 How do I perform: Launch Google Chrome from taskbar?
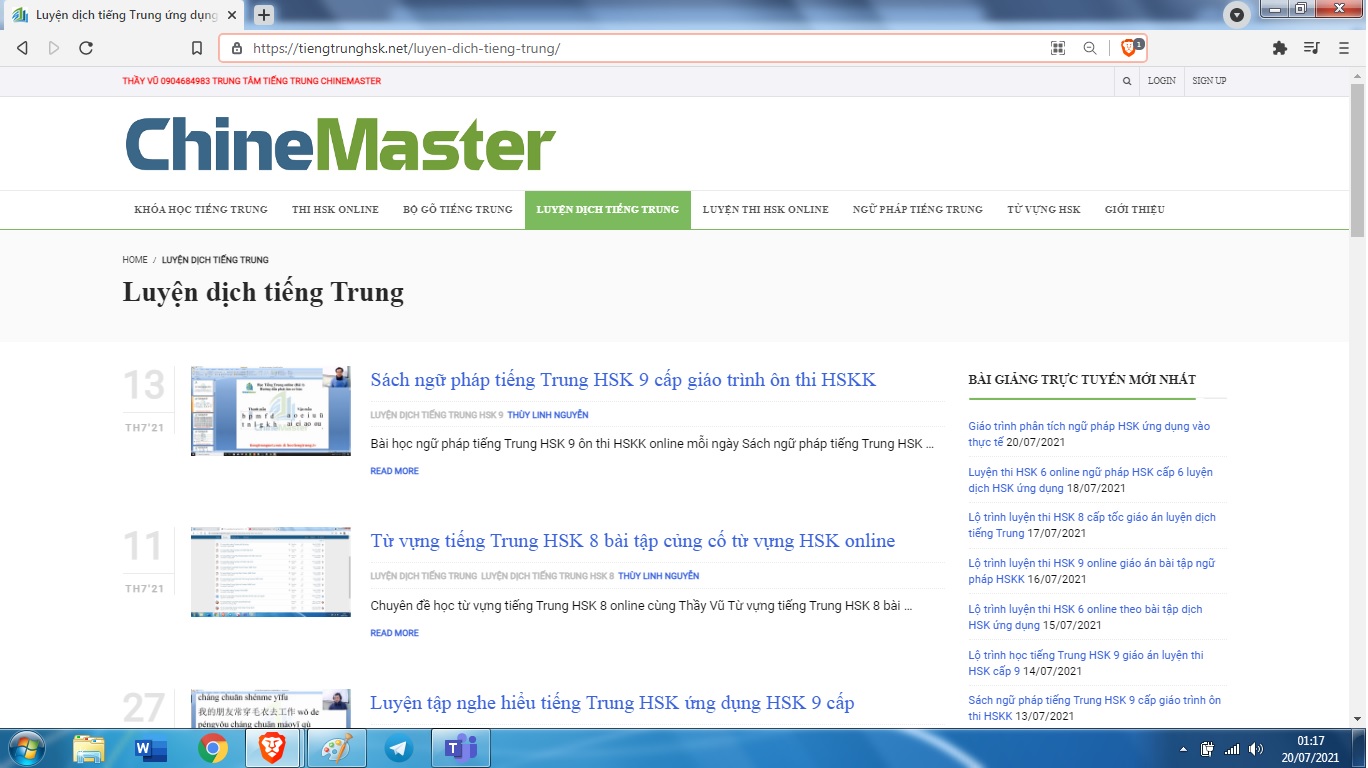212,748
